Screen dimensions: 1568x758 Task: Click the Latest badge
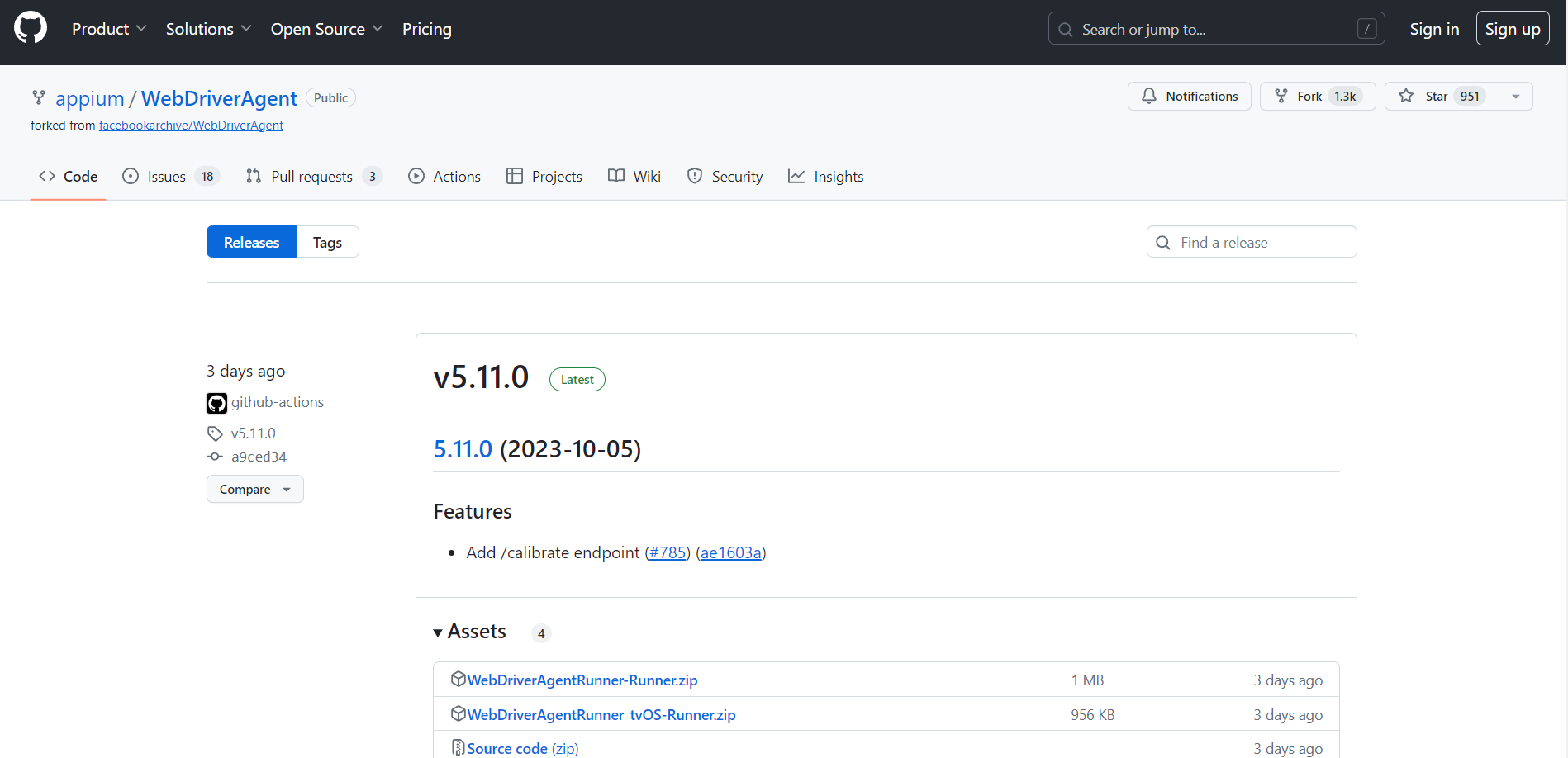point(577,380)
